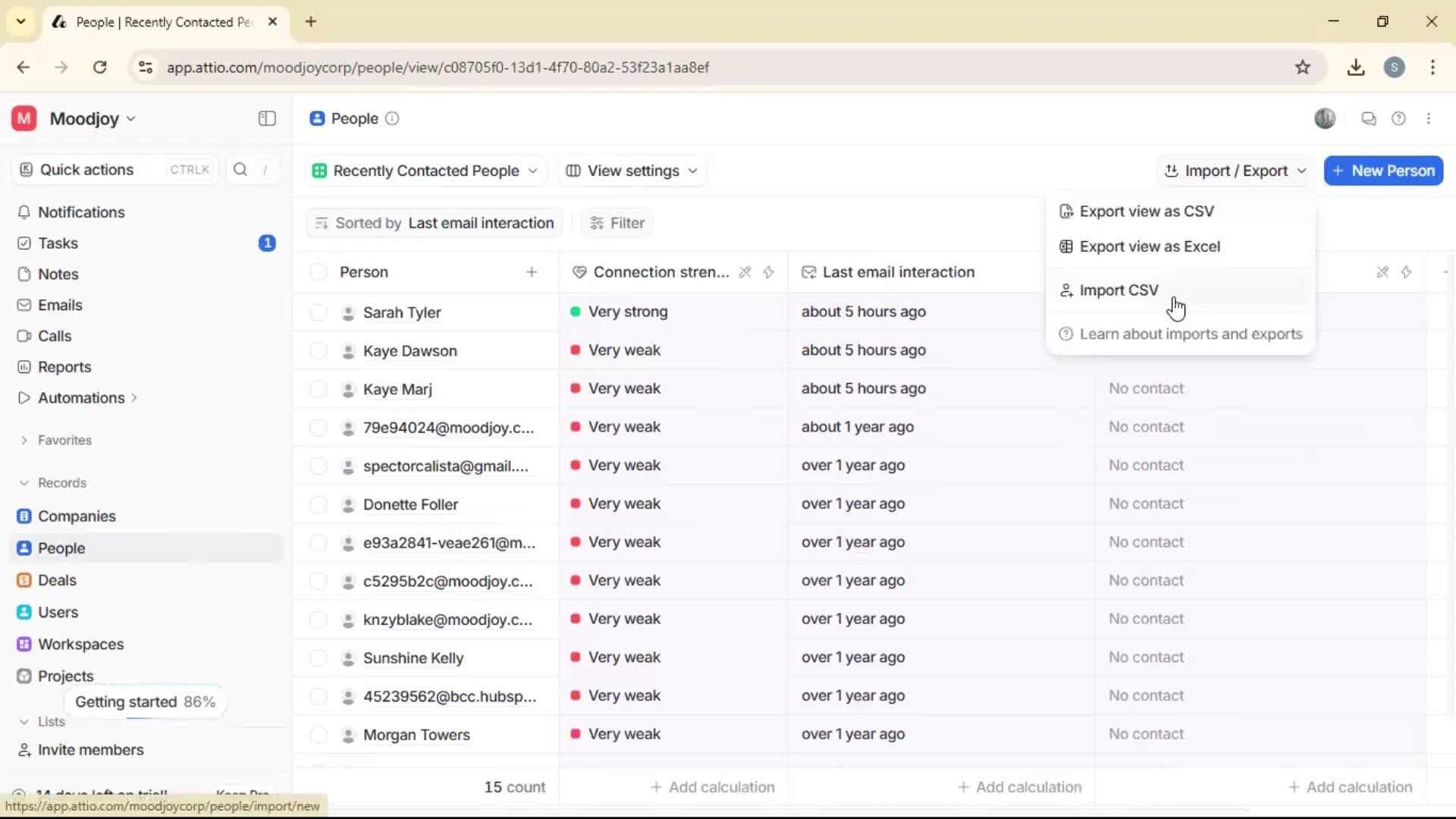
Task: Add calculation under Connection strength column
Action: pos(712,788)
